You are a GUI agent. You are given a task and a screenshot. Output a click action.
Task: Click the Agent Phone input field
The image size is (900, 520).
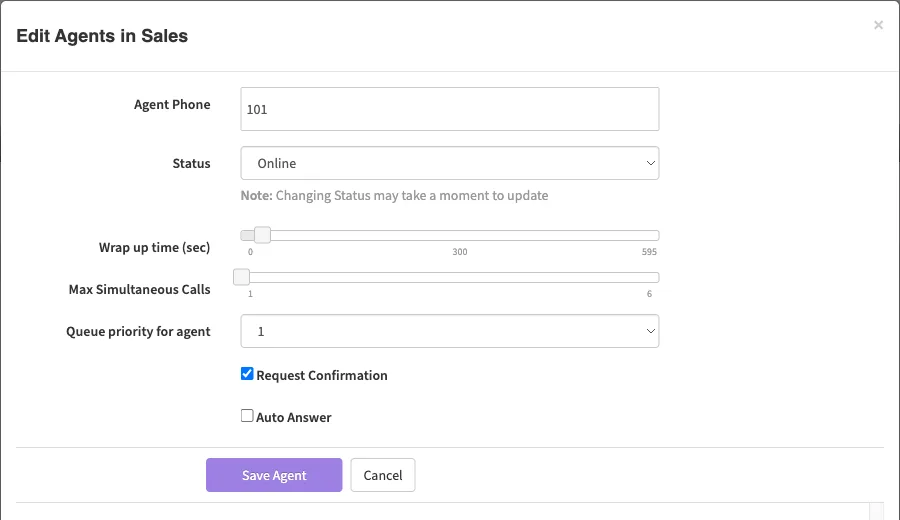point(449,109)
